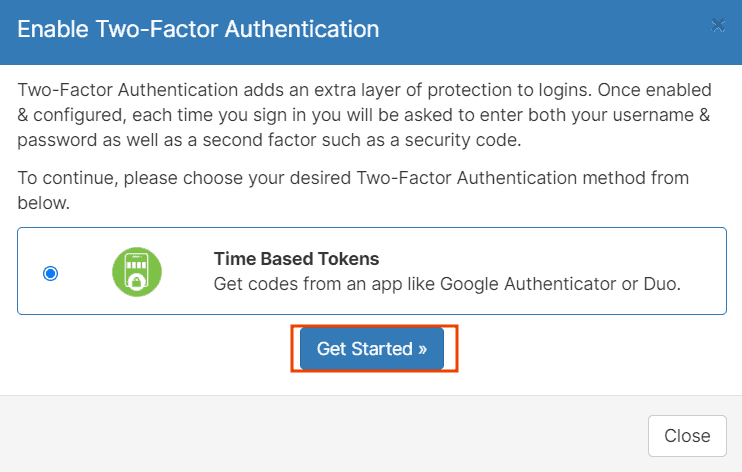Click the blue dialog header bar
Viewport: 742px width, 472px height.
pyautogui.click(x=371, y=32)
